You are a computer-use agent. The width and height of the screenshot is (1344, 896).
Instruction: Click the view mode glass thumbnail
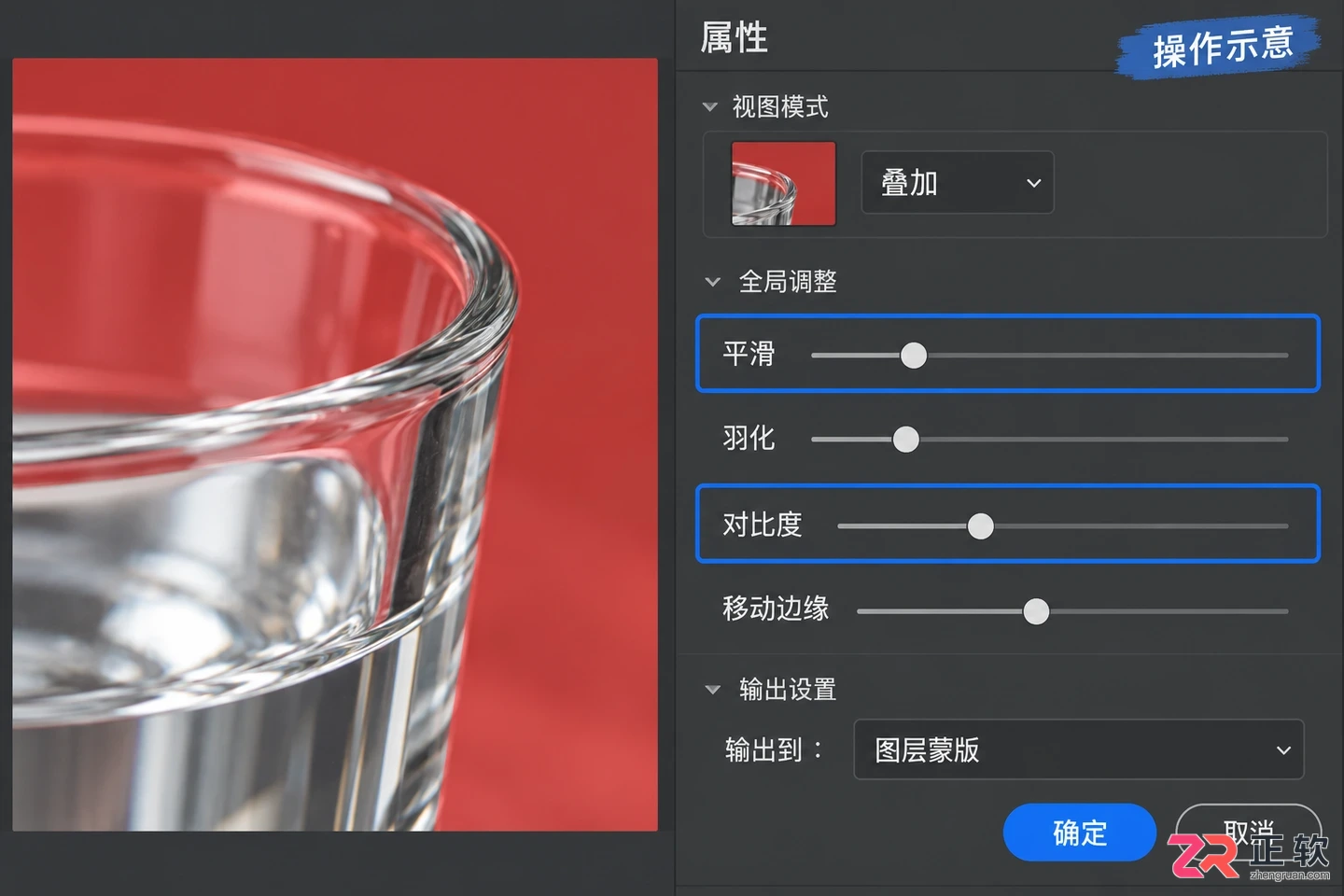point(784,184)
